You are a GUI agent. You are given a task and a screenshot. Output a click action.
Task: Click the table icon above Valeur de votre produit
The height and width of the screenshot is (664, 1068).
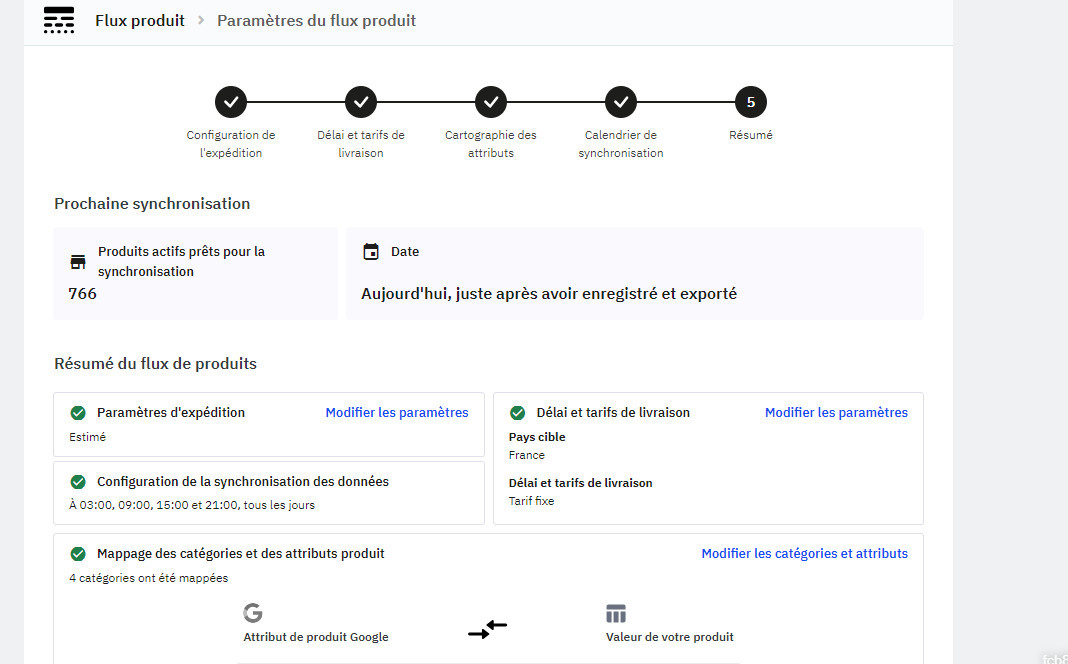pyautogui.click(x=616, y=614)
